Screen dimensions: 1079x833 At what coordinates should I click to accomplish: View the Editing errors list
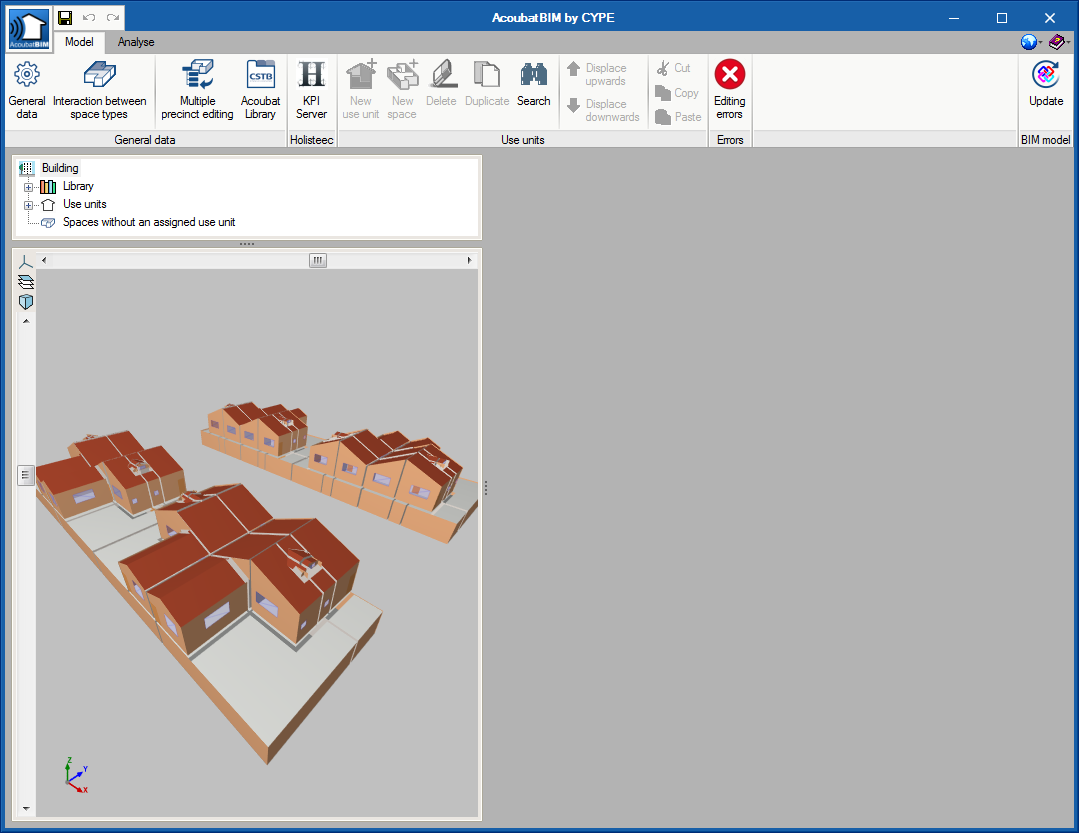pyautogui.click(x=729, y=88)
